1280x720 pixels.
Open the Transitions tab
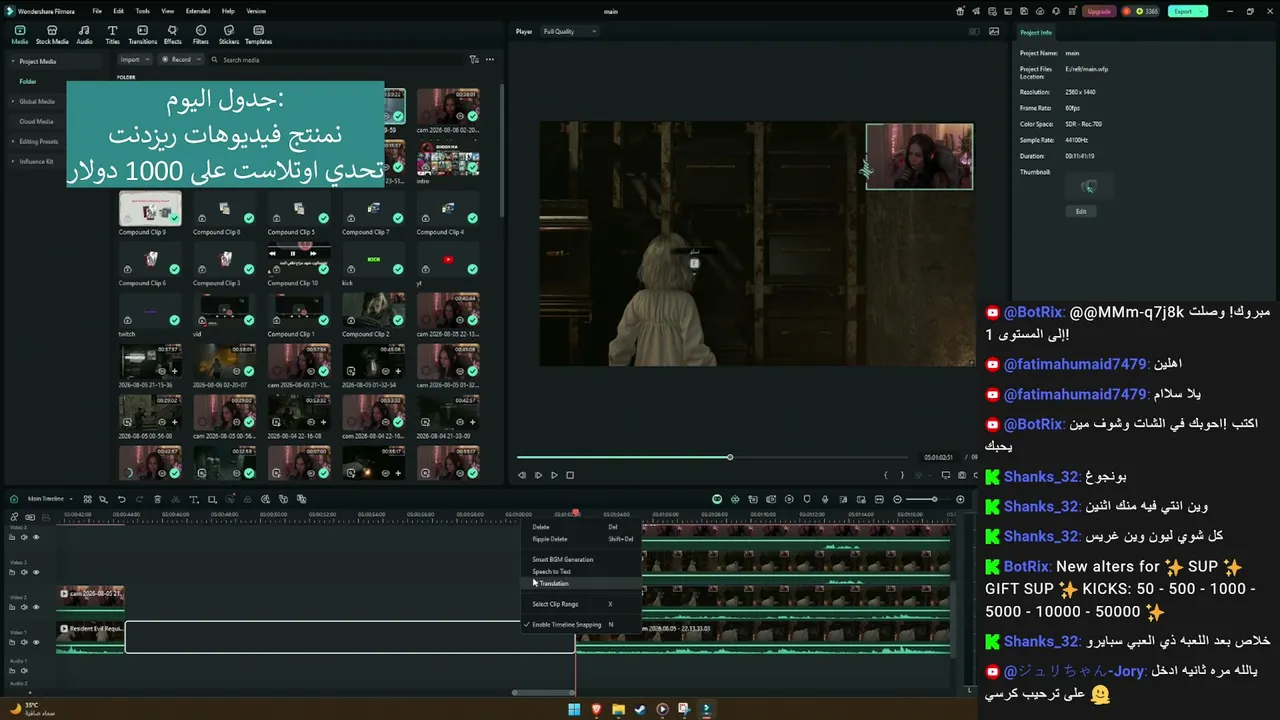pyautogui.click(x=143, y=34)
